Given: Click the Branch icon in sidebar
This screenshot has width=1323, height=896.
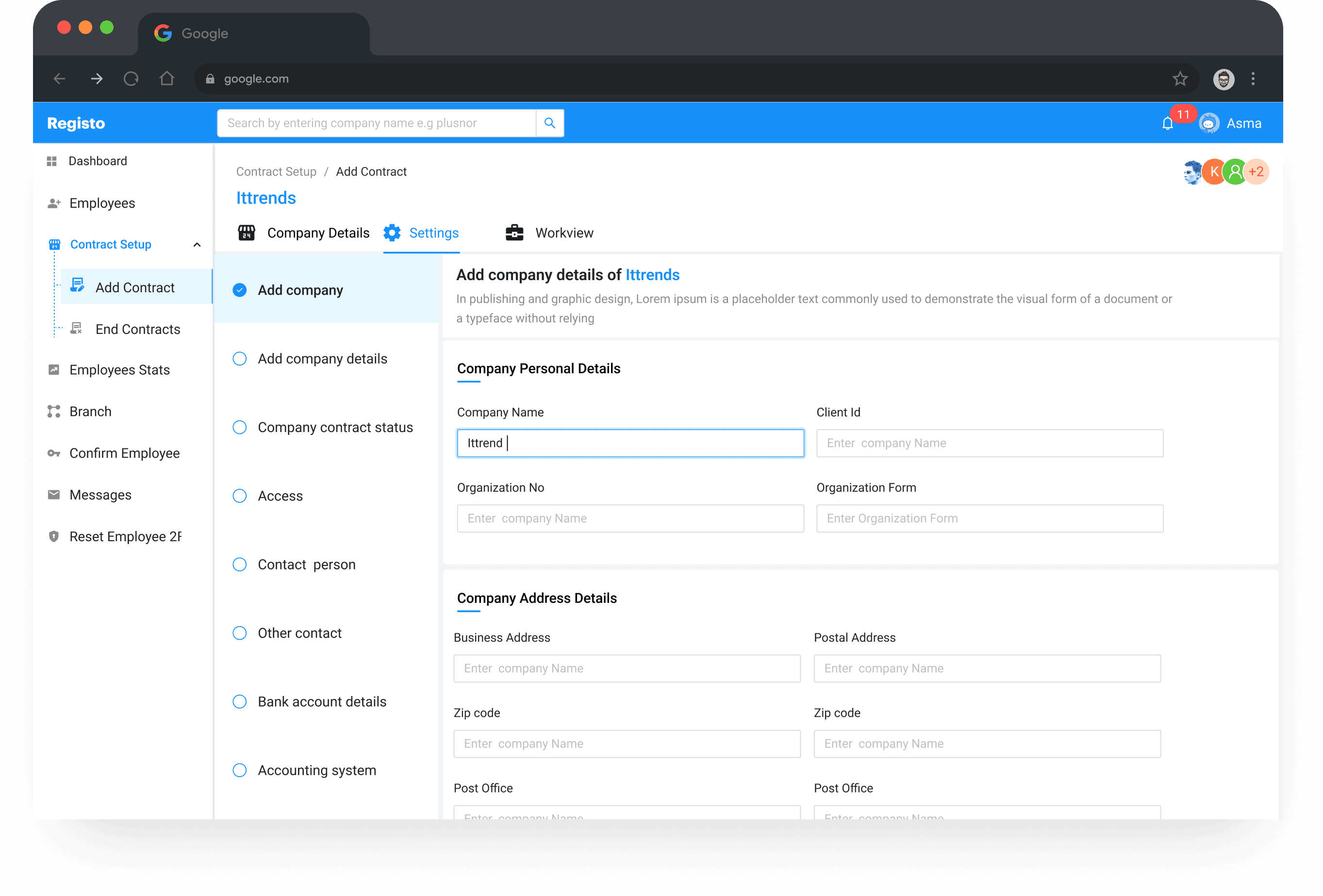Looking at the screenshot, I should (54, 412).
